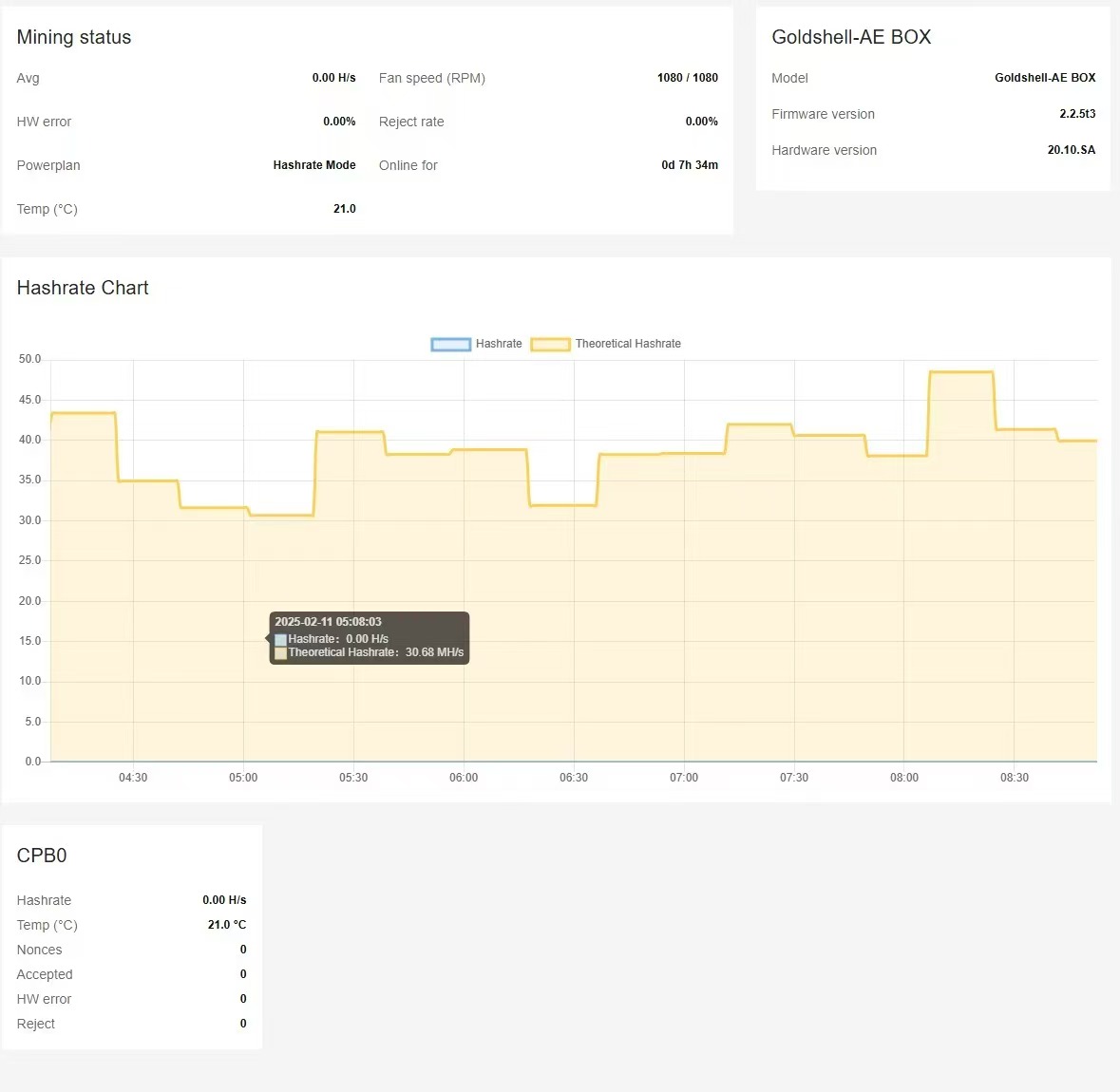
Task: Click the y-axis label '50.0'
Action: click(x=30, y=359)
